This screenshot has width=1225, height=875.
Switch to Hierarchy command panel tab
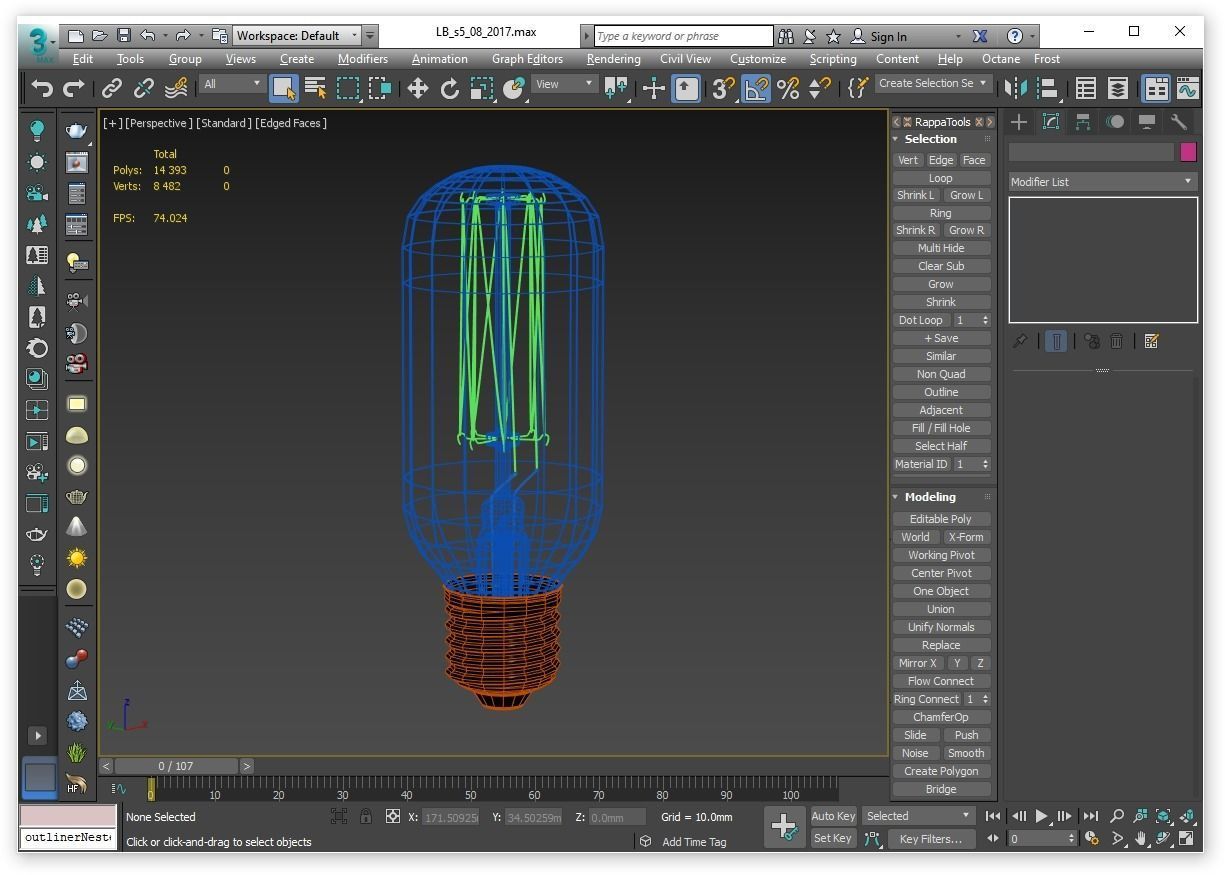pyautogui.click(x=1083, y=122)
